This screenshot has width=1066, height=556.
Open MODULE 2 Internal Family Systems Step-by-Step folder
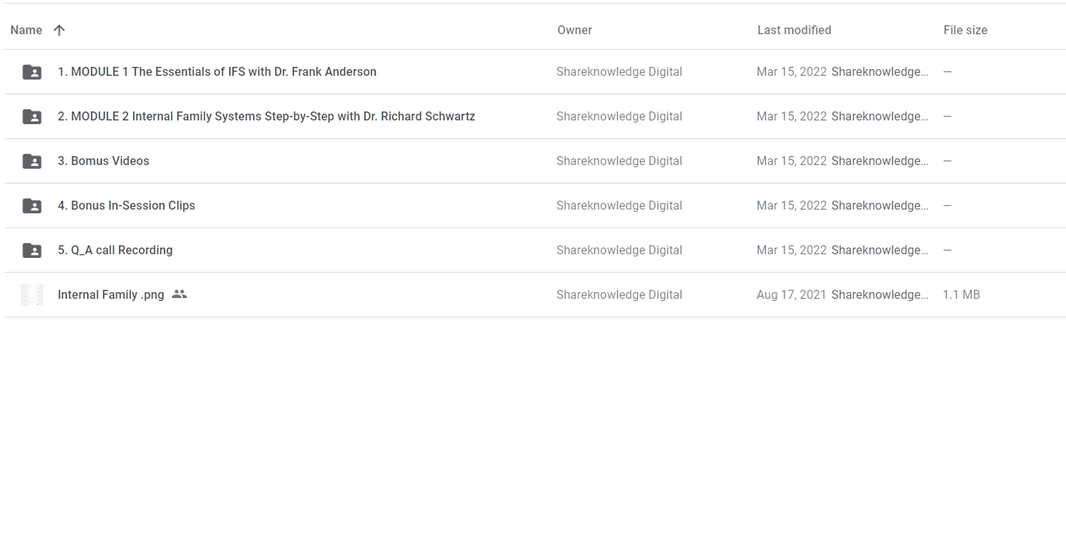point(266,117)
